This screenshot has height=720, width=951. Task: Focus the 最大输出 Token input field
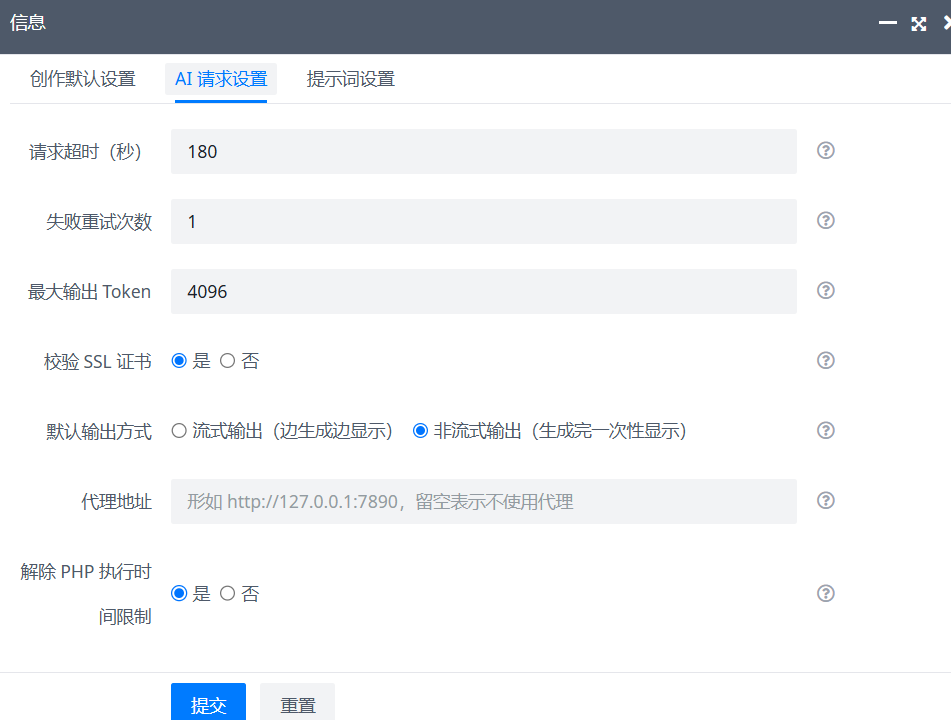click(483, 292)
